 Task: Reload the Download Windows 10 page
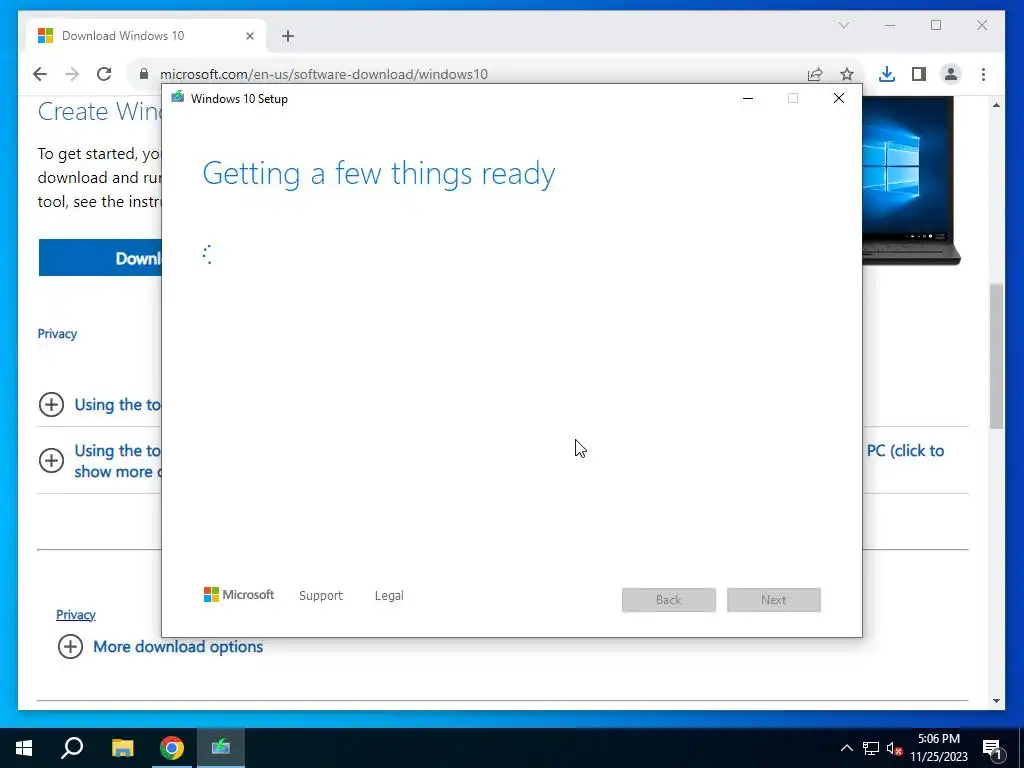tap(104, 74)
